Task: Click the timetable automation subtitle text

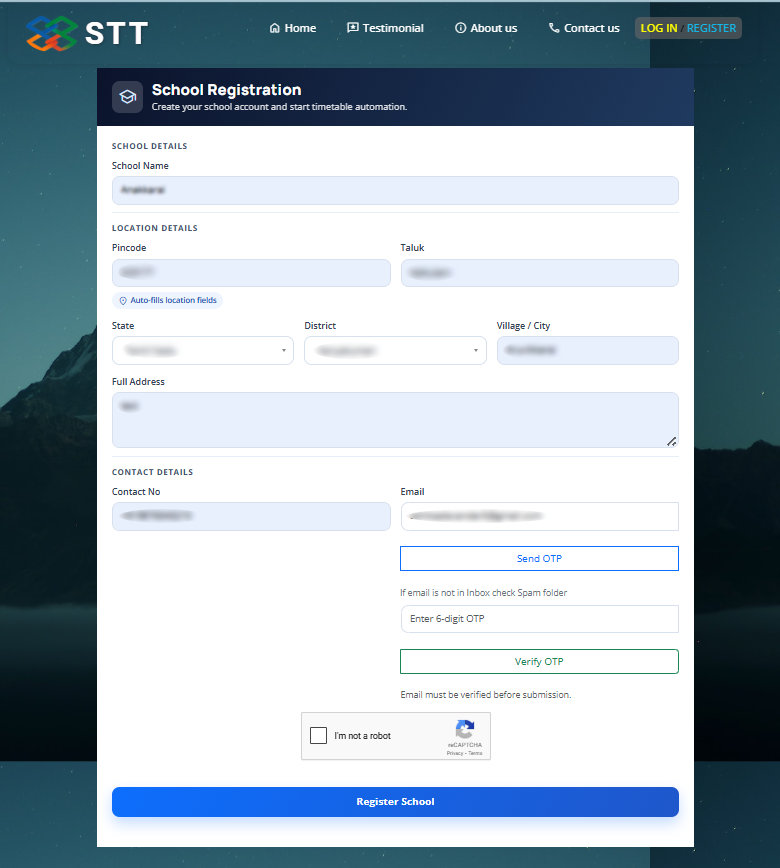Action: tap(279, 107)
